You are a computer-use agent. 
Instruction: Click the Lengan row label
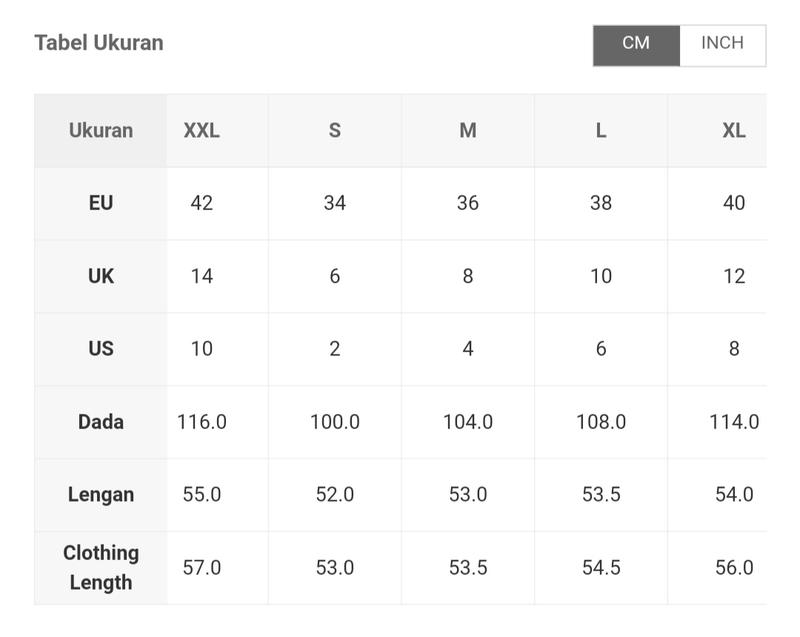(x=101, y=495)
